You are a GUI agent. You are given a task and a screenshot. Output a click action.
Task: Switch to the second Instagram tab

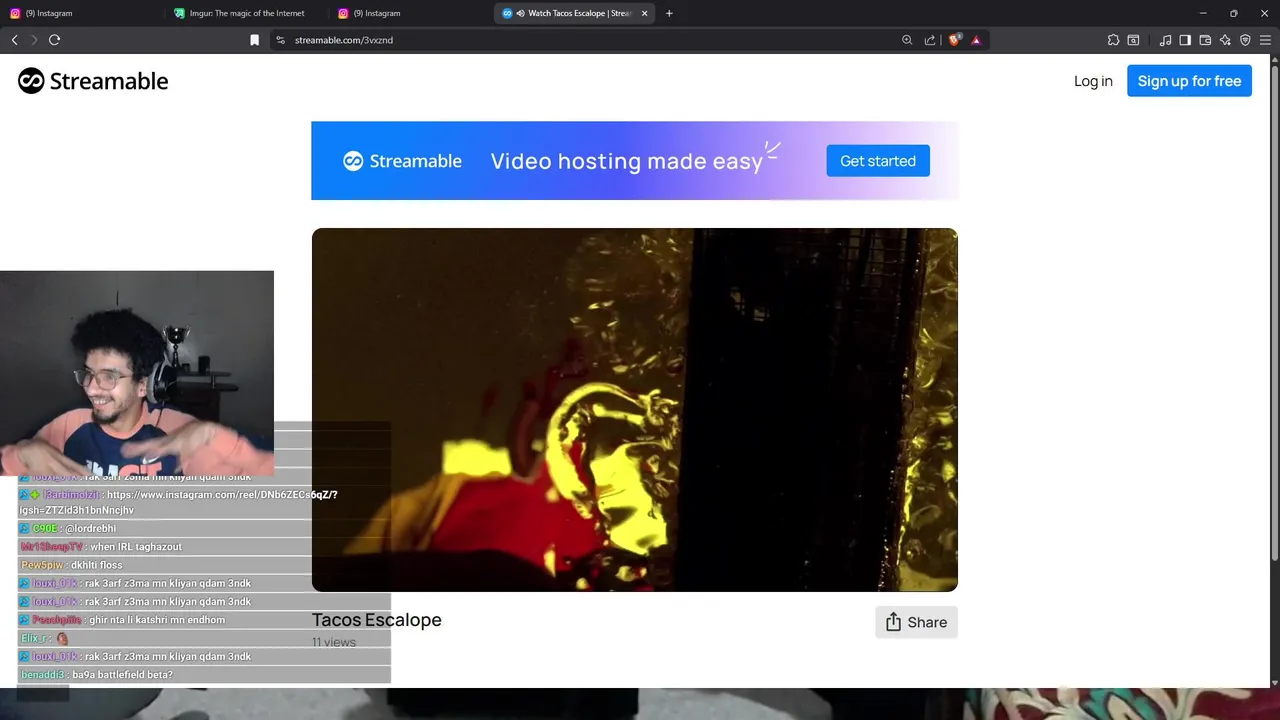pos(410,13)
